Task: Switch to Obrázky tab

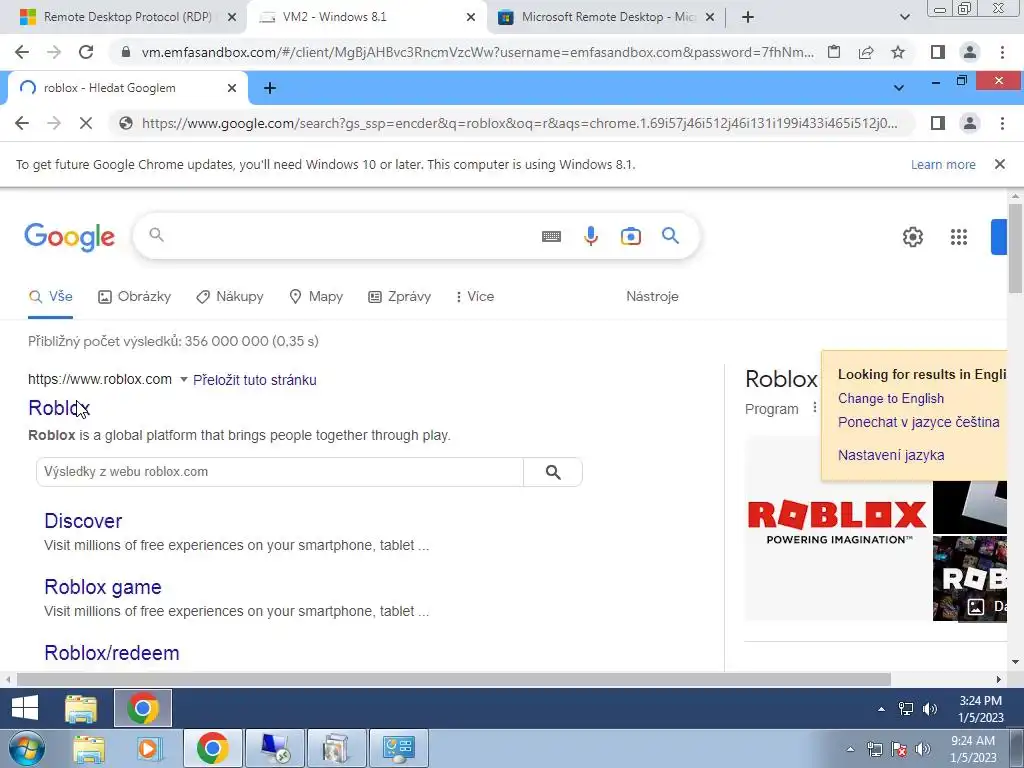Action: [x=135, y=296]
